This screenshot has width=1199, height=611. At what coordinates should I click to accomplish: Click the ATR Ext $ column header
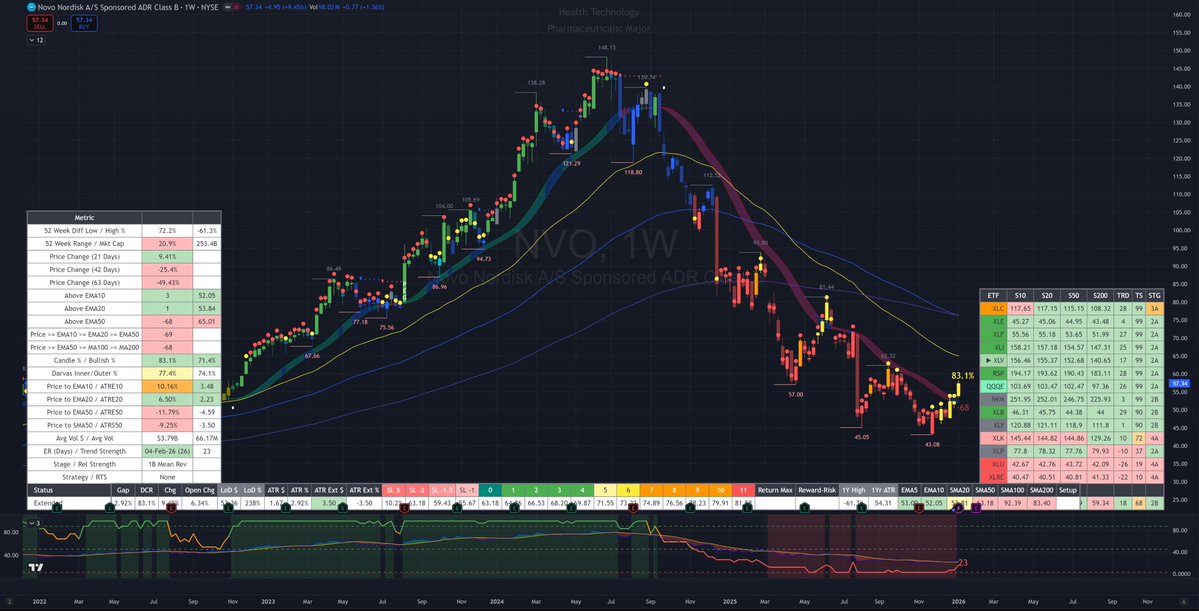pyautogui.click(x=329, y=488)
